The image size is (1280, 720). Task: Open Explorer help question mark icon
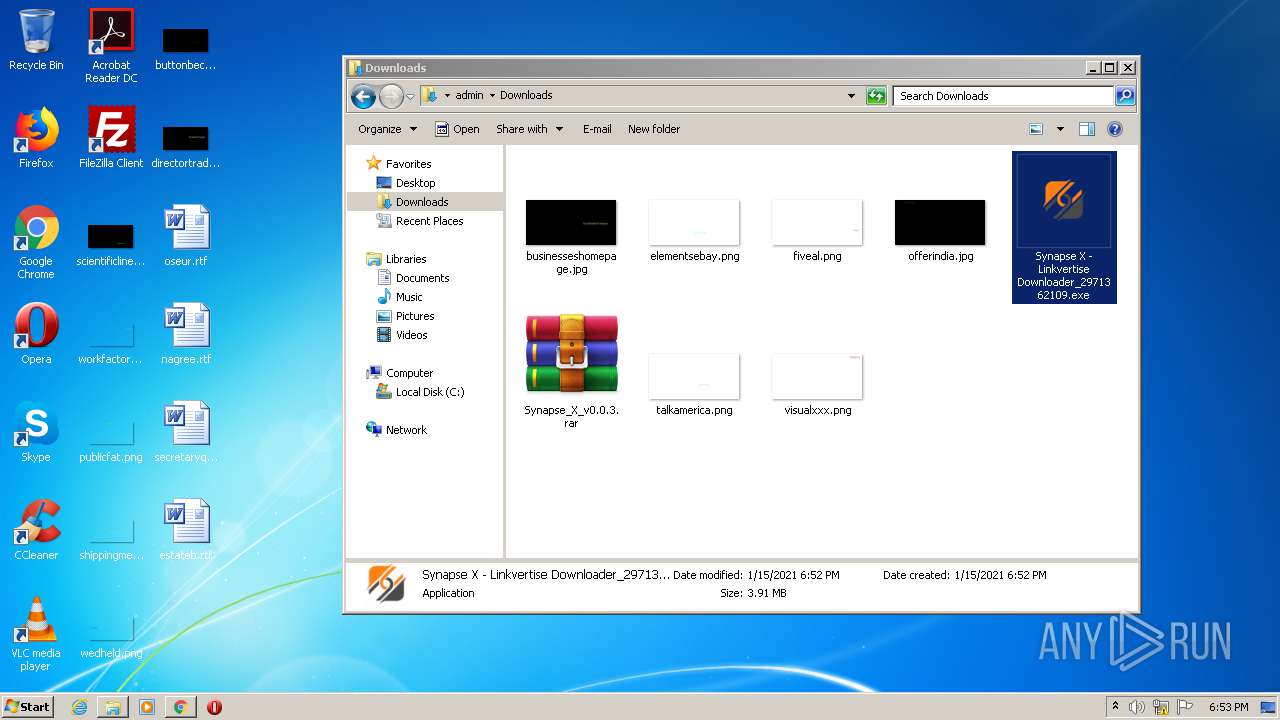point(1115,129)
